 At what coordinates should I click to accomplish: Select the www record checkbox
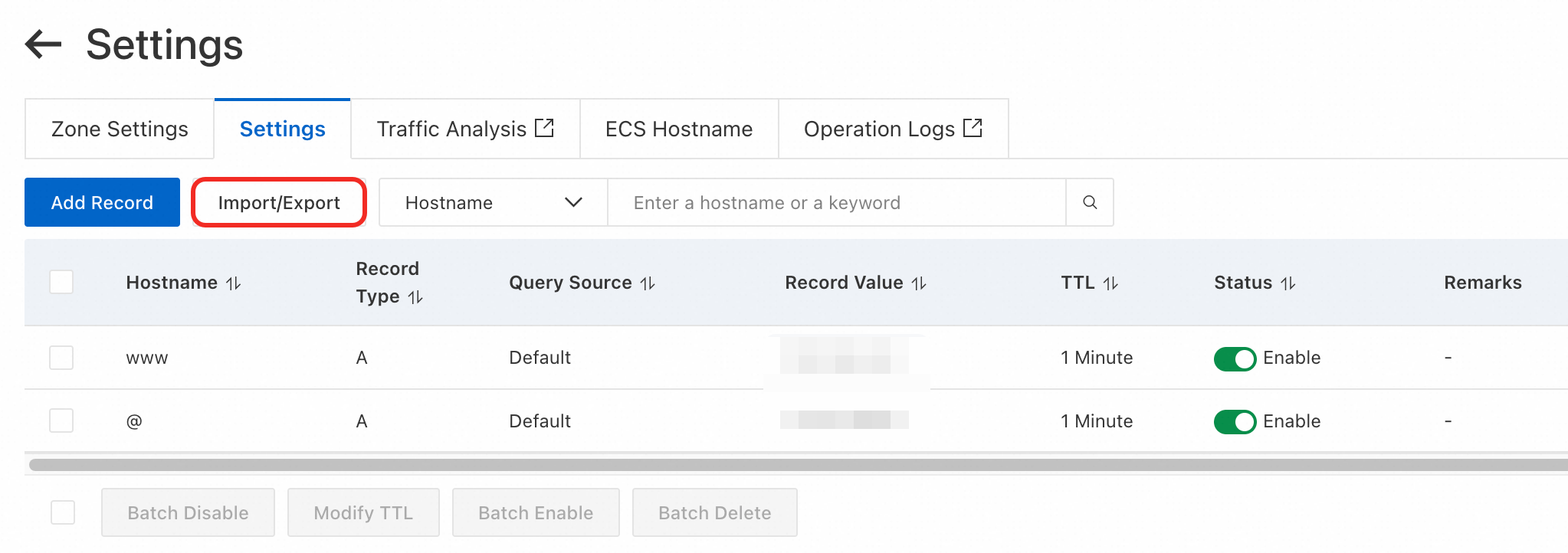click(x=61, y=358)
